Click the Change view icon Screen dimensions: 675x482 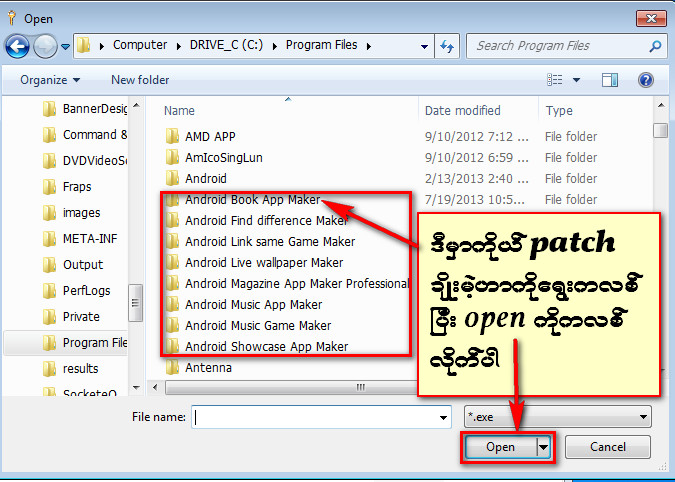pyautogui.click(x=554, y=80)
